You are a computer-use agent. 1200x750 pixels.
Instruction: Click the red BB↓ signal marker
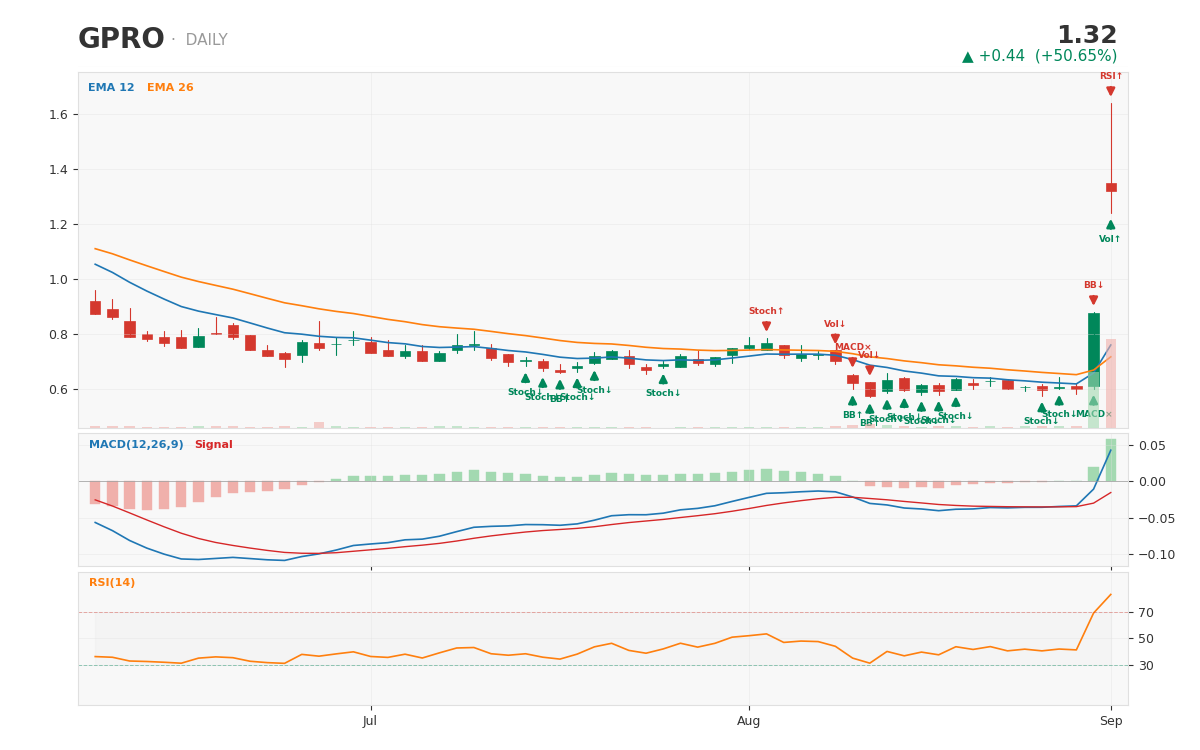[x=1093, y=300]
